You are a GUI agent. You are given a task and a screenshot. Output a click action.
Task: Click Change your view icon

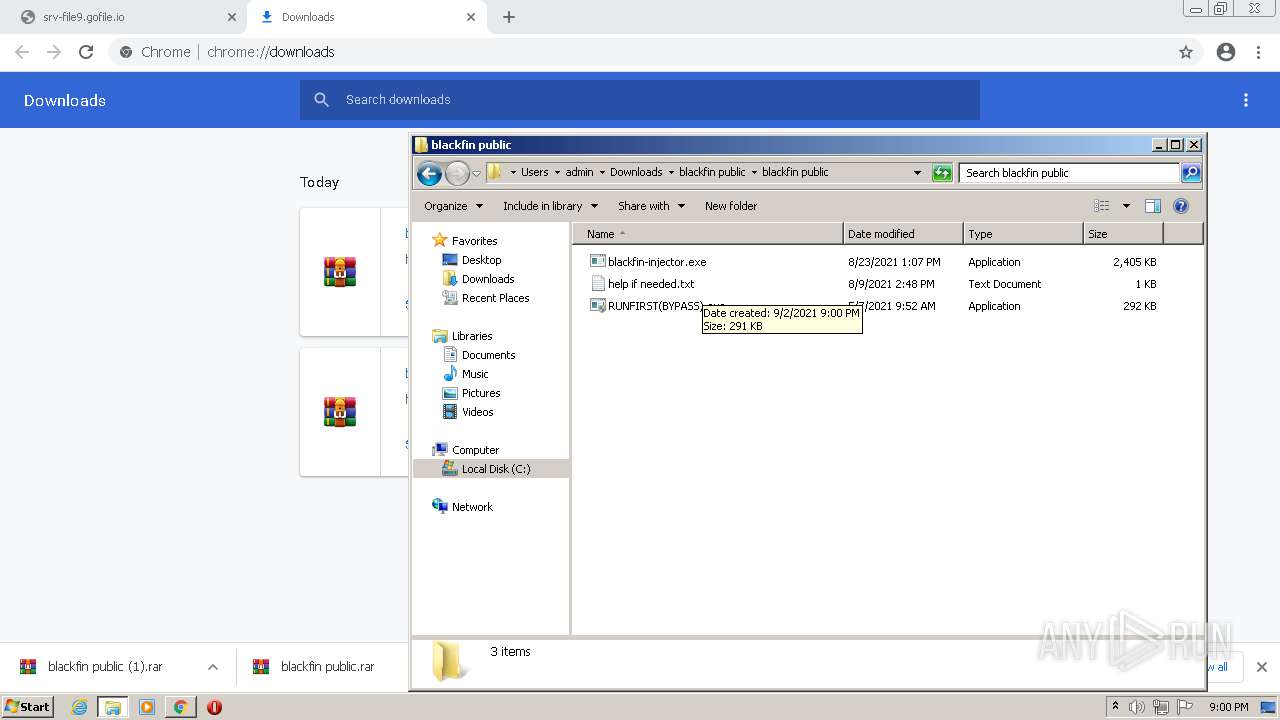click(x=1102, y=206)
